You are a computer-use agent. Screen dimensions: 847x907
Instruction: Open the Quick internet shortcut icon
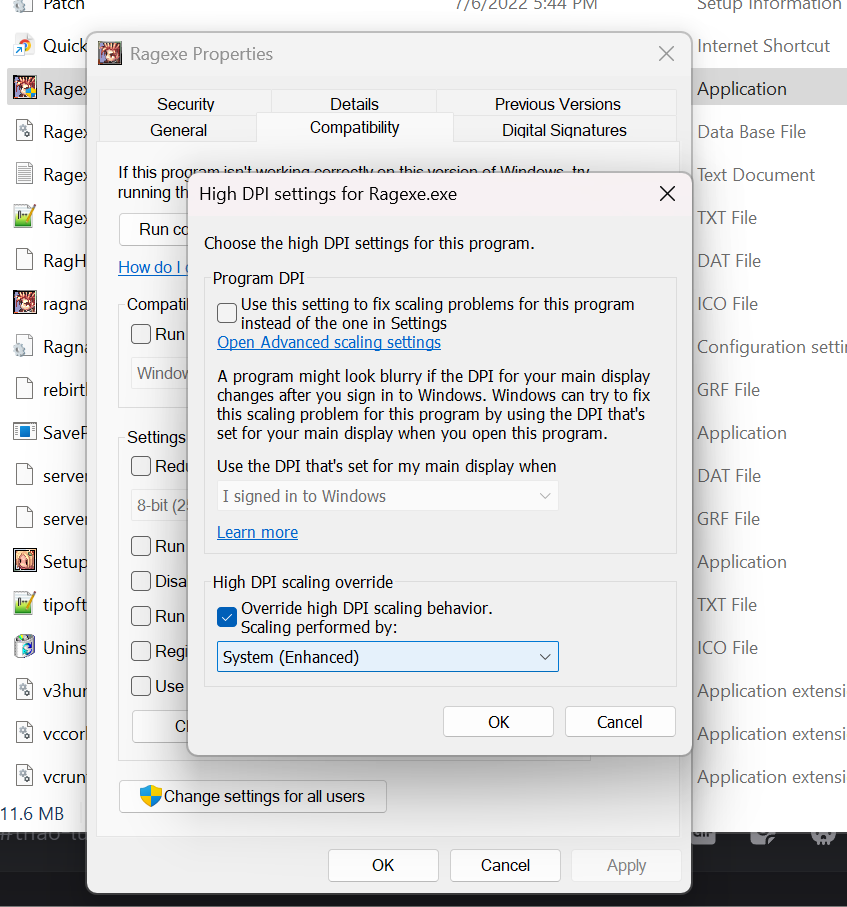tap(22, 46)
